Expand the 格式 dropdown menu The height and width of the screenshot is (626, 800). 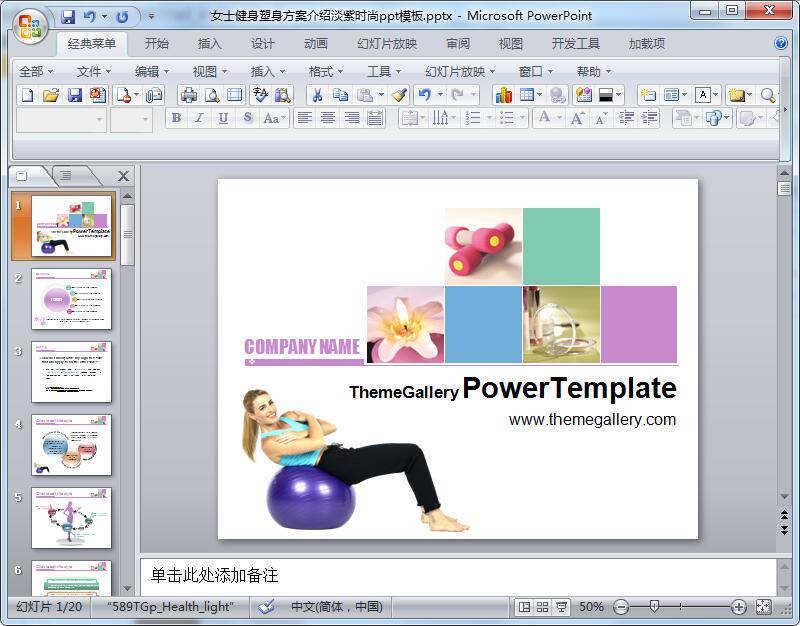coord(326,71)
